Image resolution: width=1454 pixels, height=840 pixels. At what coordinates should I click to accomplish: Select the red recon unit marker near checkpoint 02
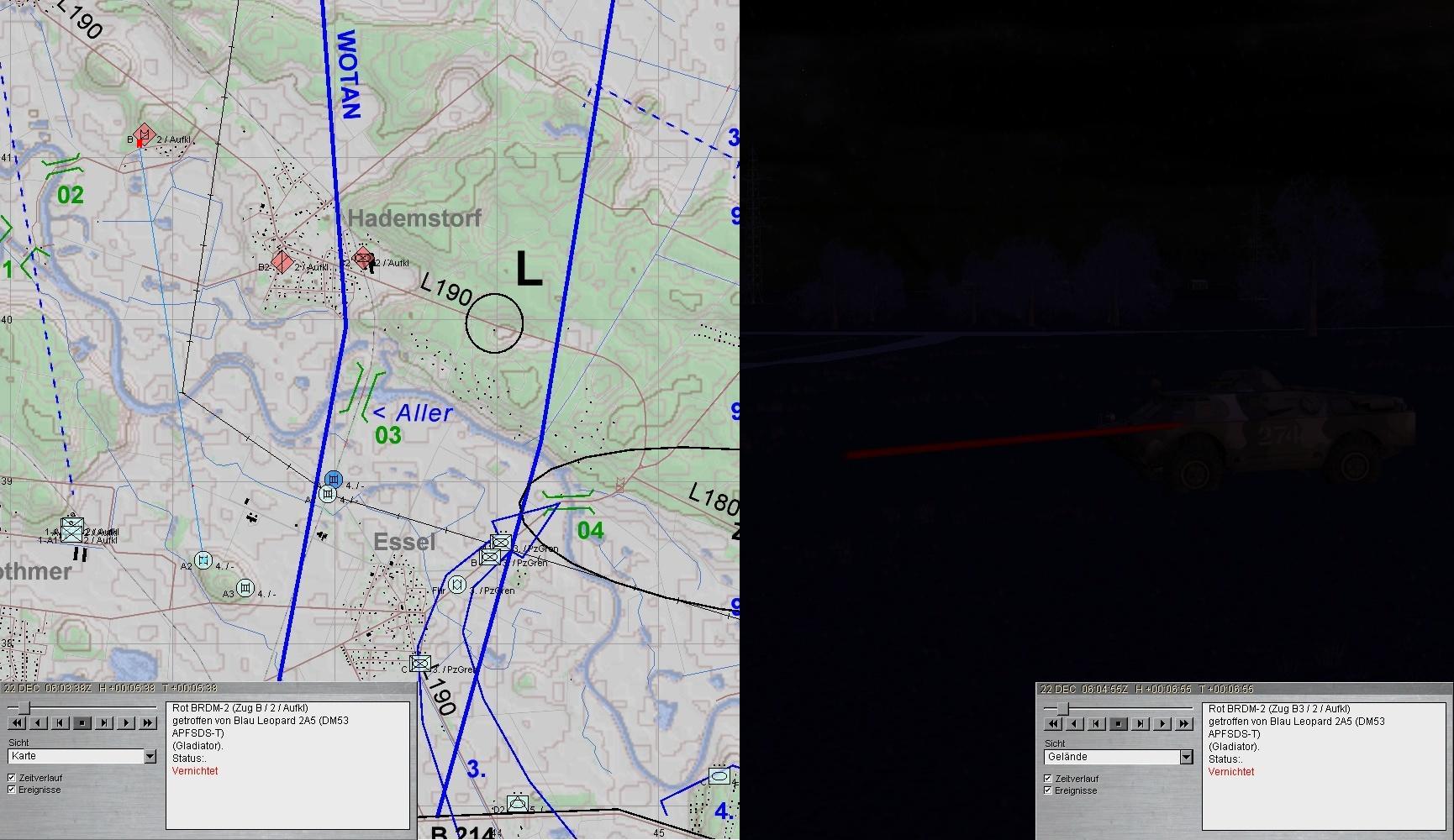(145, 134)
